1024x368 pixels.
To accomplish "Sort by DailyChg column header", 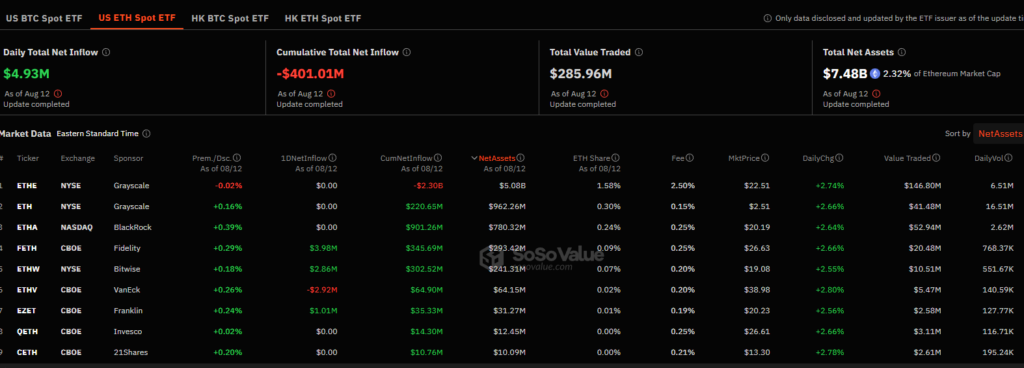I will click(818, 158).
